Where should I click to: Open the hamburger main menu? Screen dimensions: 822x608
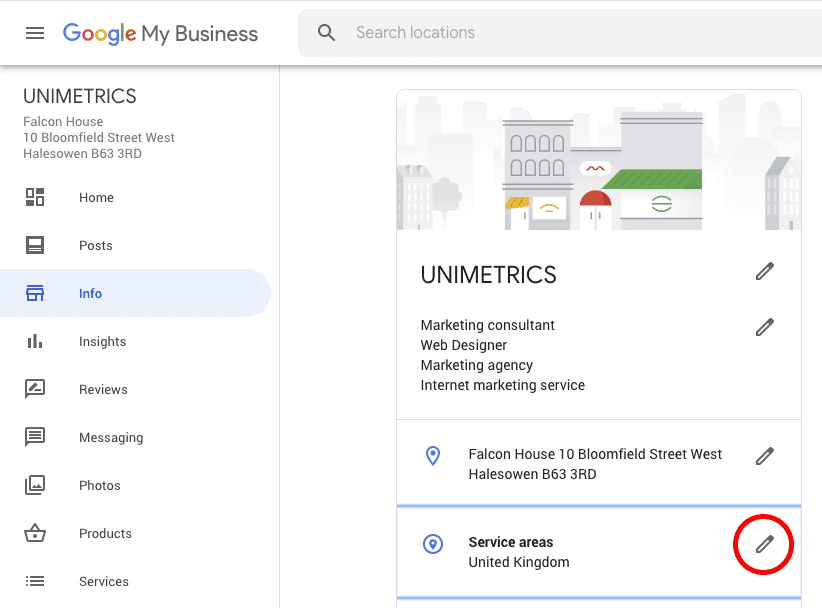(35, 34)
